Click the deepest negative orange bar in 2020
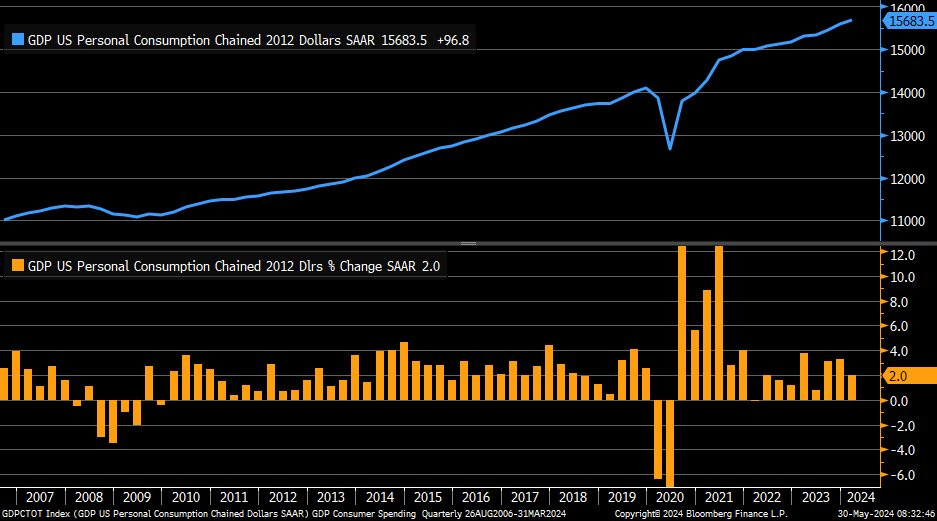Screen dimensions: 937x521 point(670,444)
